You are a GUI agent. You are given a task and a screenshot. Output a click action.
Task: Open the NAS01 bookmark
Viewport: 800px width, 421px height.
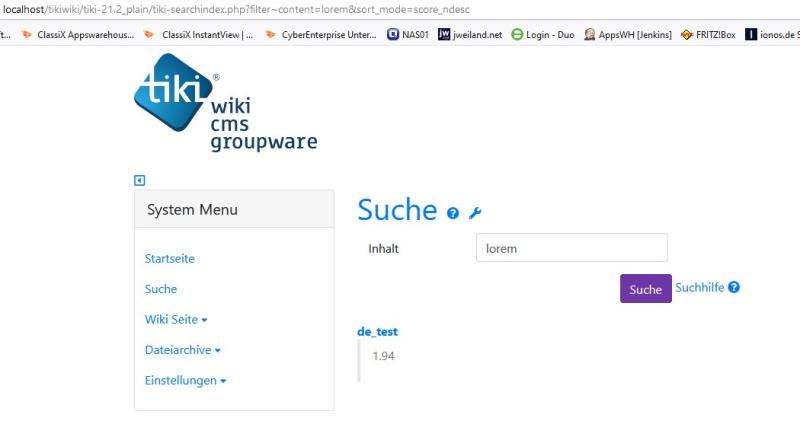[x=408, y=35]
